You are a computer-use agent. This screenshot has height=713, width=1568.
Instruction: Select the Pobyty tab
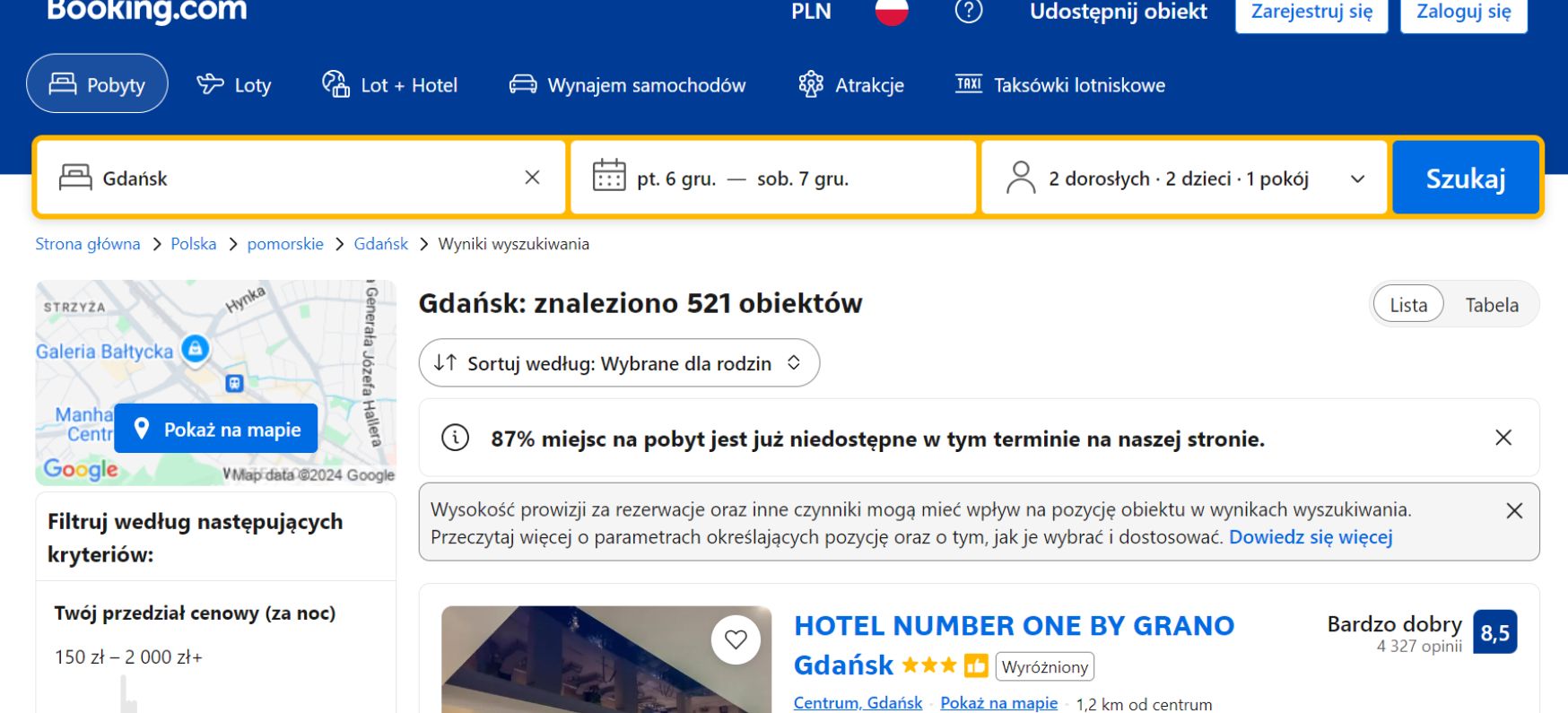point(97,83)
